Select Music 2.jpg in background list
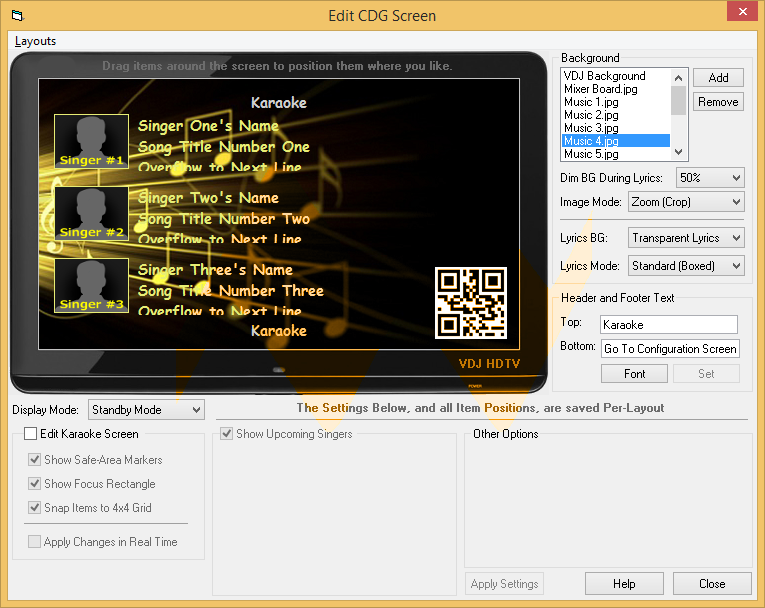The image size is (765, 608). tap(616, 115)
